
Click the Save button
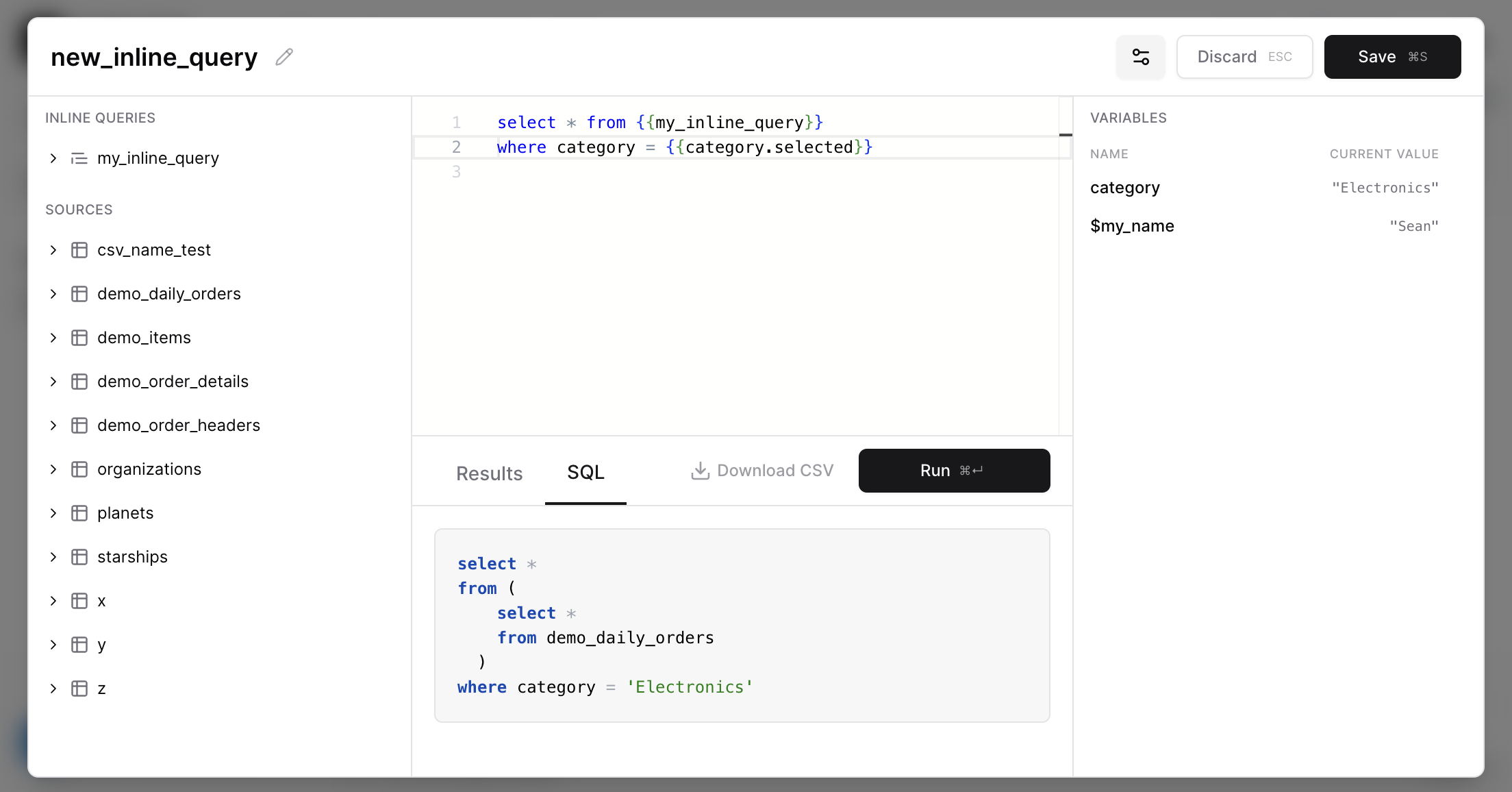tap(1391, 57)
